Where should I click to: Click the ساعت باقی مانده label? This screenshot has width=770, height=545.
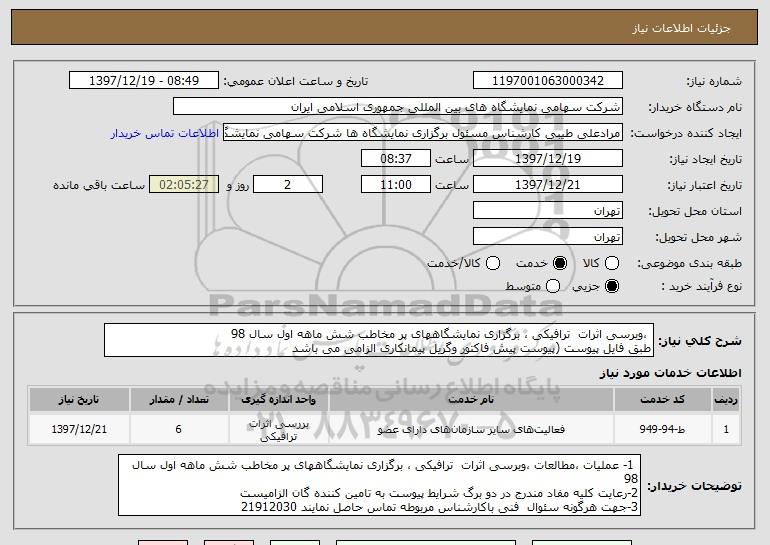point(99,185)
